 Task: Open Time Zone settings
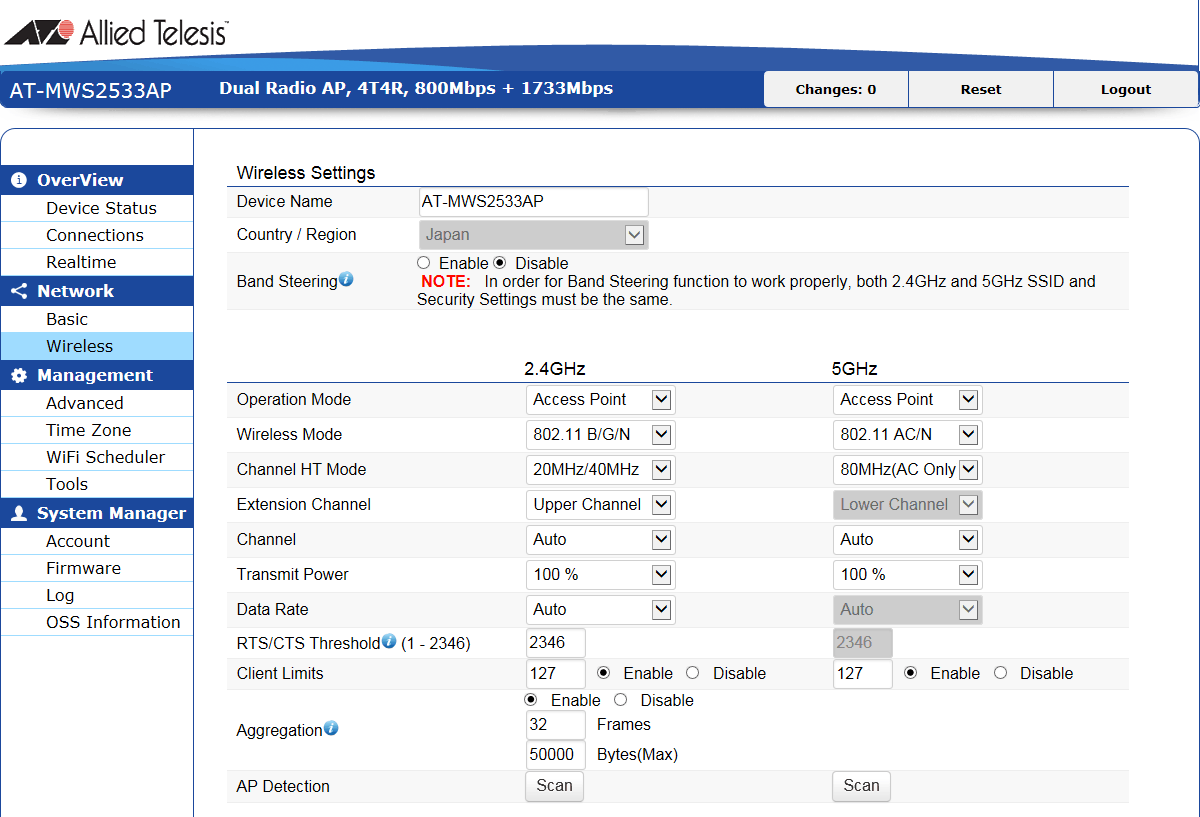pos(97,430)
